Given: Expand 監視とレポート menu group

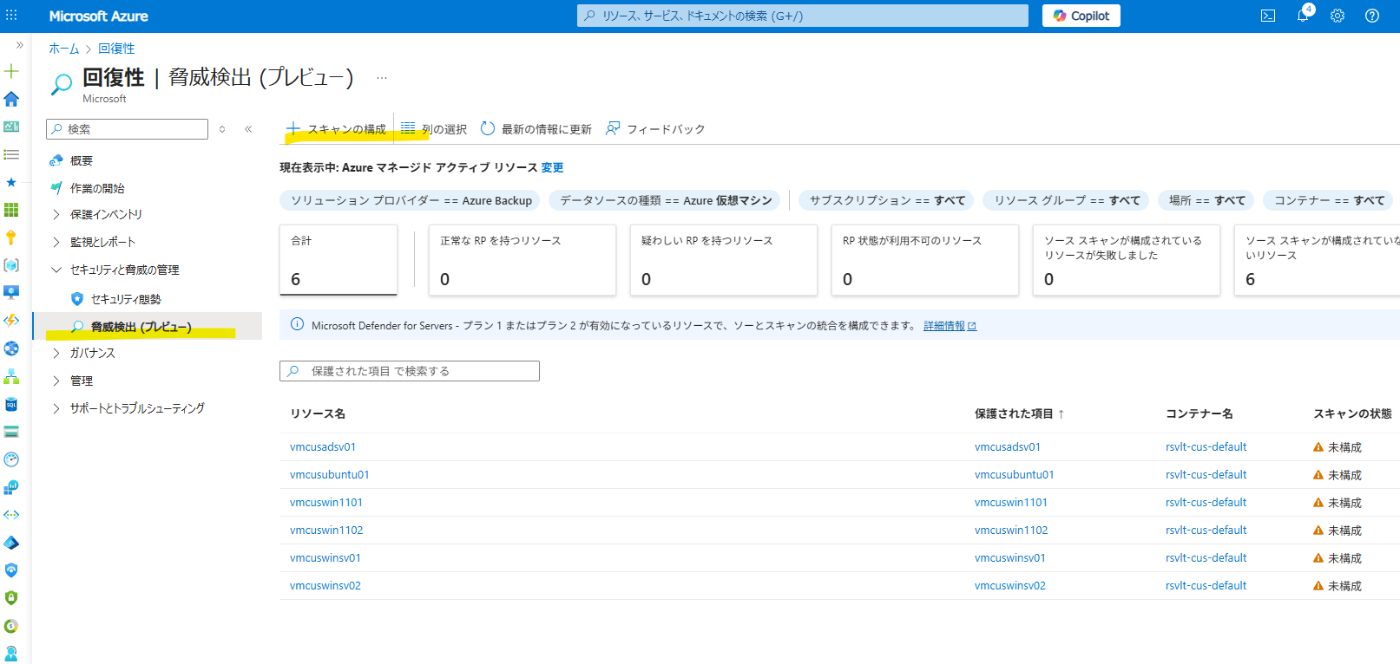Looking at the screenshot, I should 56,242.
